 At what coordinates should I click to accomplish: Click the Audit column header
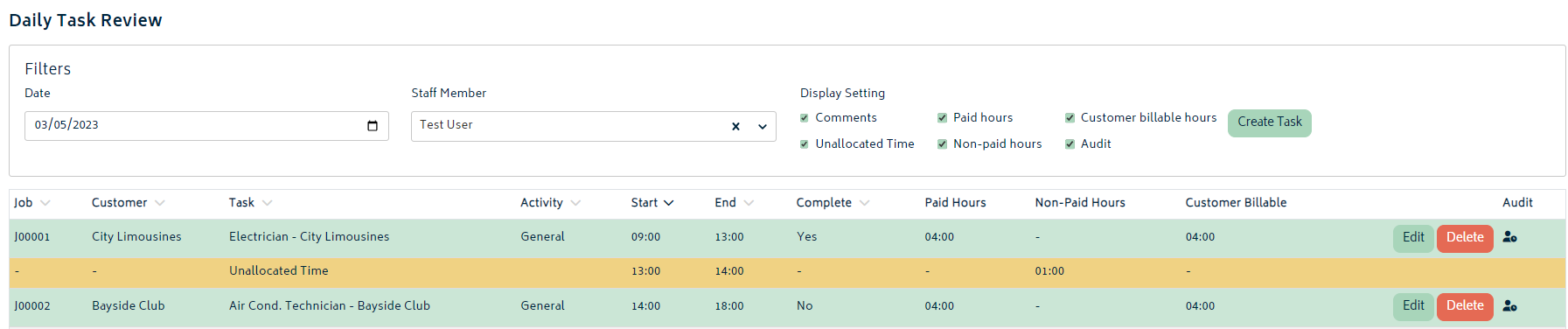(1517, 203)
